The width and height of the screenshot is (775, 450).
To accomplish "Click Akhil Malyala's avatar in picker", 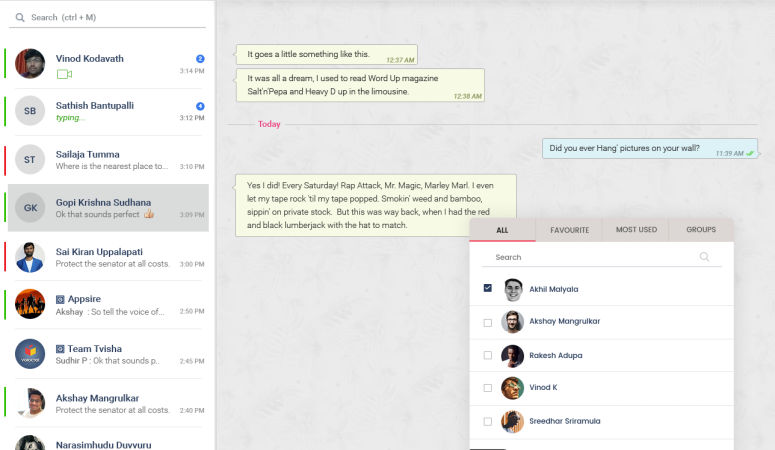I will point(513,290).
